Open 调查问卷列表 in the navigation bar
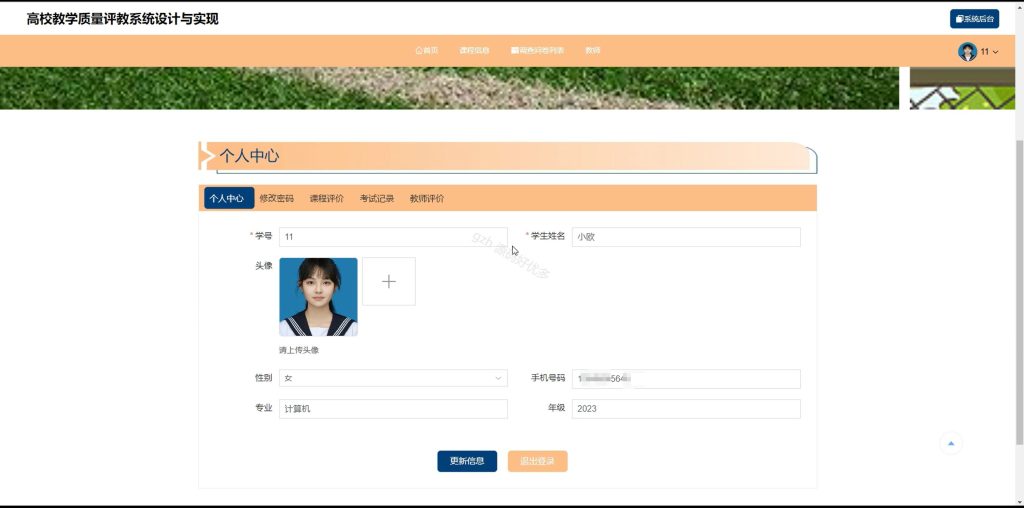The width and height of the screenshot is (1024, 508). click(x=537, y=50)
